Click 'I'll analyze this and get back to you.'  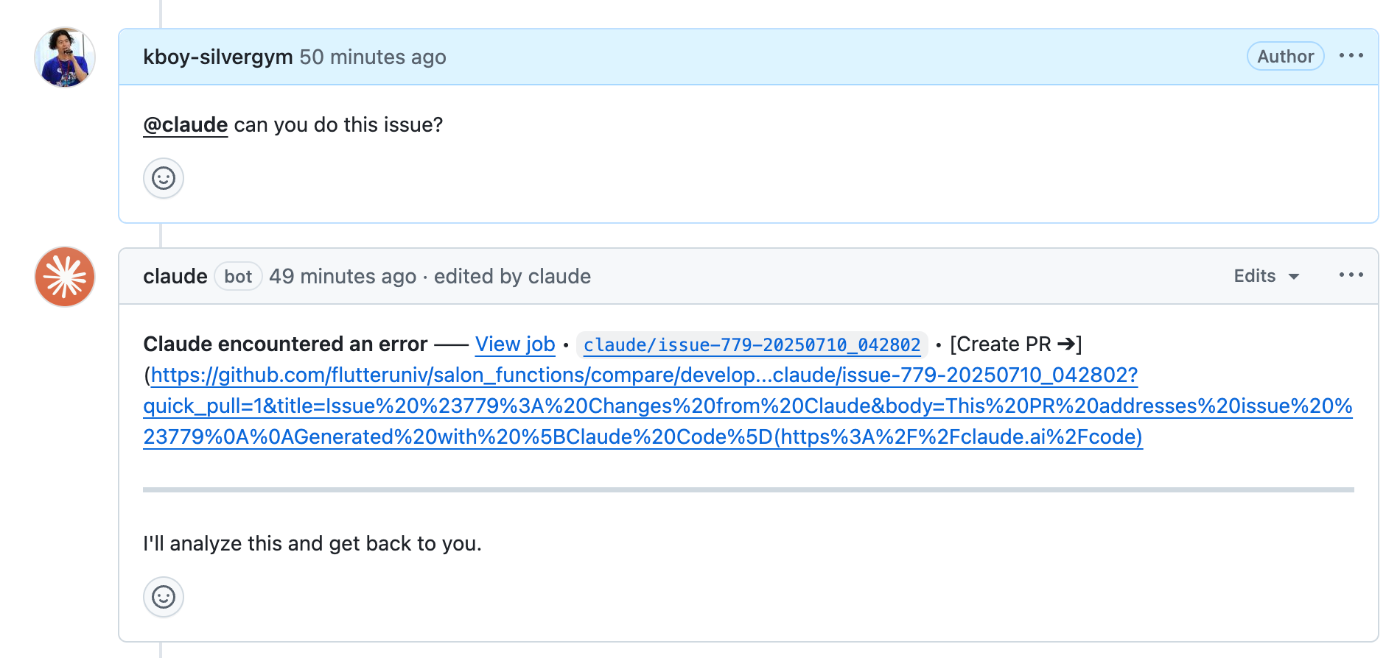(312, 544)
